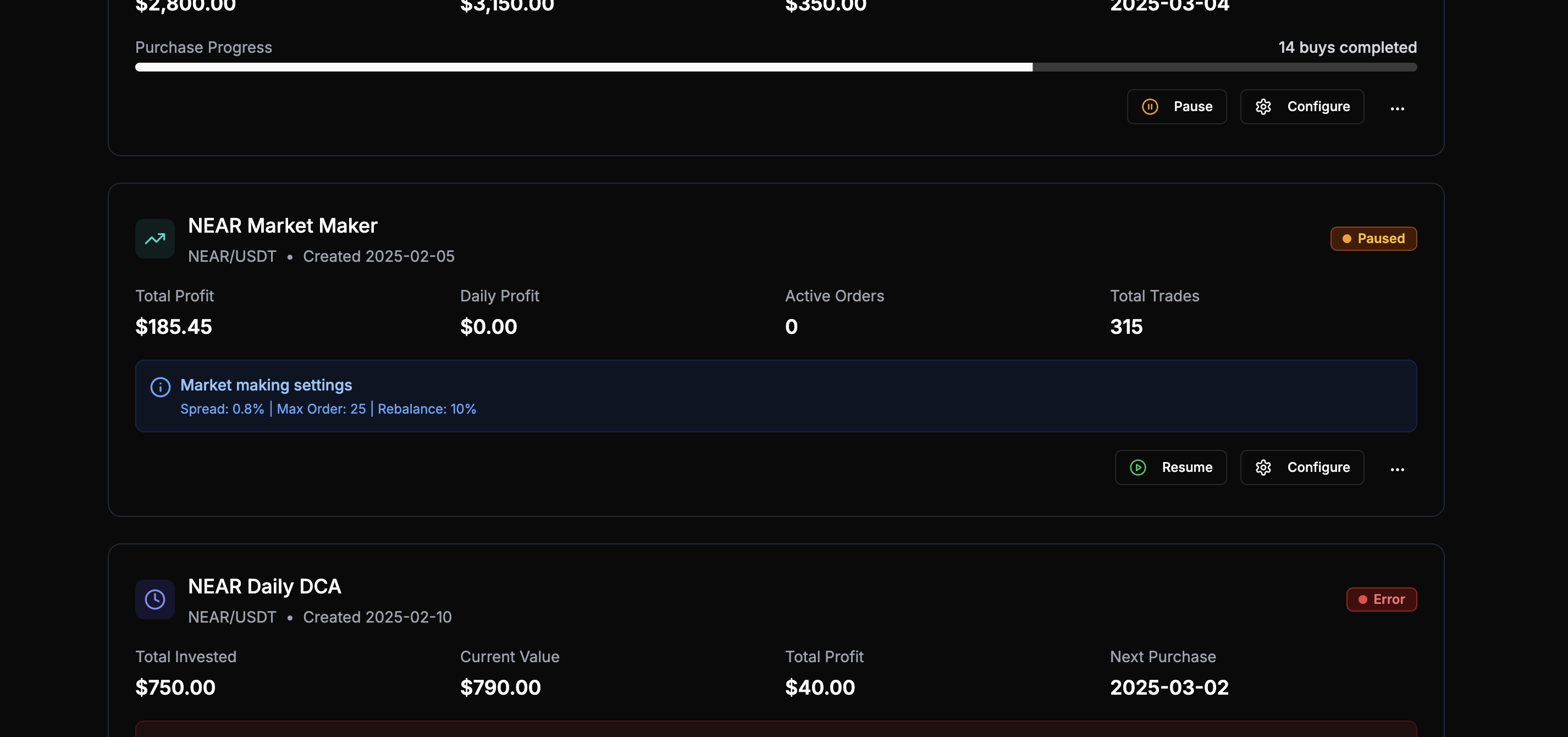Screen dimensions: 1568x737
Task: Open the top card's three-dot more menu
Action: [1397, 108]
